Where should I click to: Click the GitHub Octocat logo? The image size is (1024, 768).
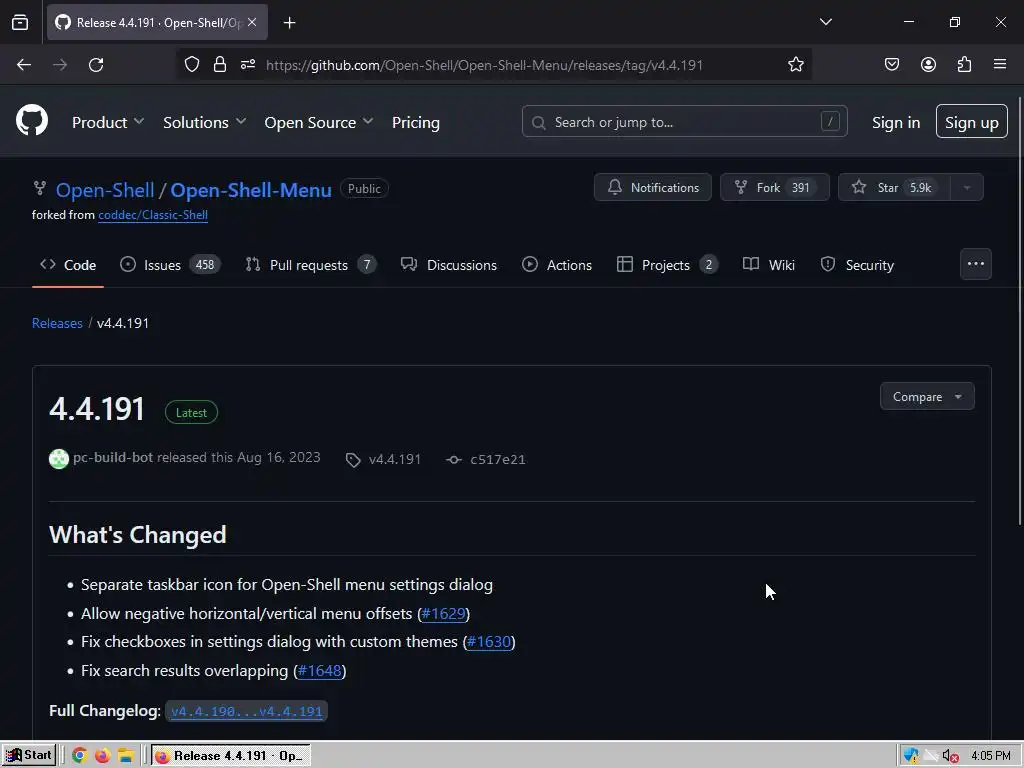click(32, 121)
